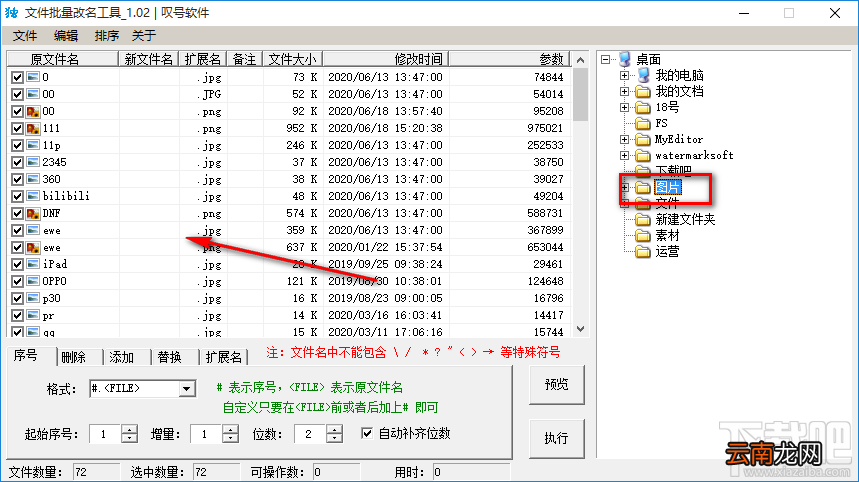Expand the watermarksoft folder node
859x482 pixels.
[625, 156]
